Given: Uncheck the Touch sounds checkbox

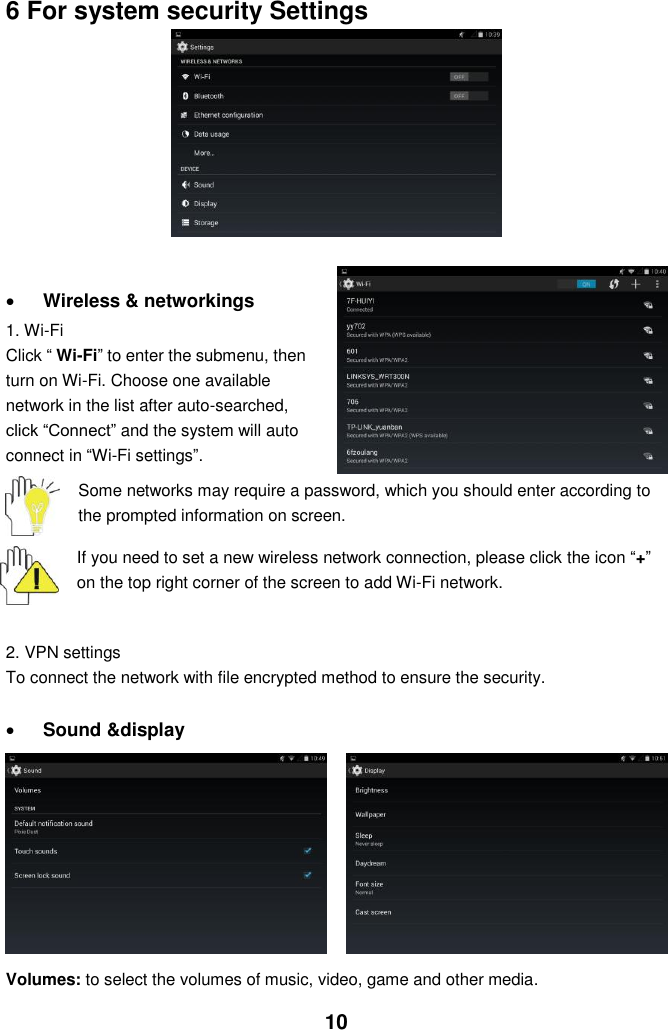Looking at the screenshot, I should (x=307, y=851).
